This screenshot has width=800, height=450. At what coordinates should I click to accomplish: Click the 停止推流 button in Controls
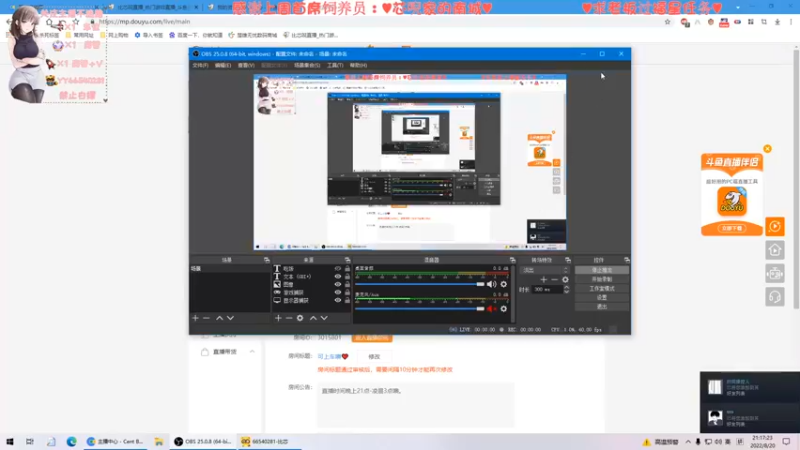pos(602,270)
